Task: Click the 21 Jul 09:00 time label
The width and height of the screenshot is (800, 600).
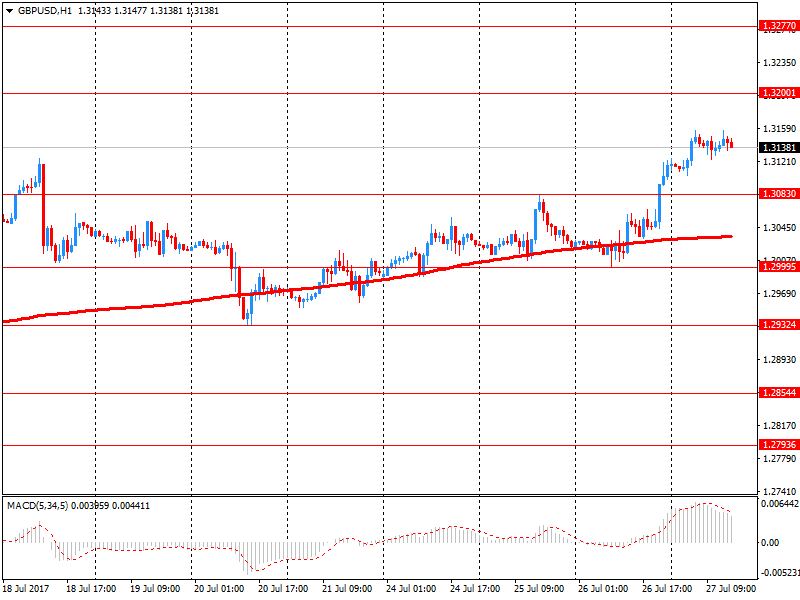Action: 347,589
